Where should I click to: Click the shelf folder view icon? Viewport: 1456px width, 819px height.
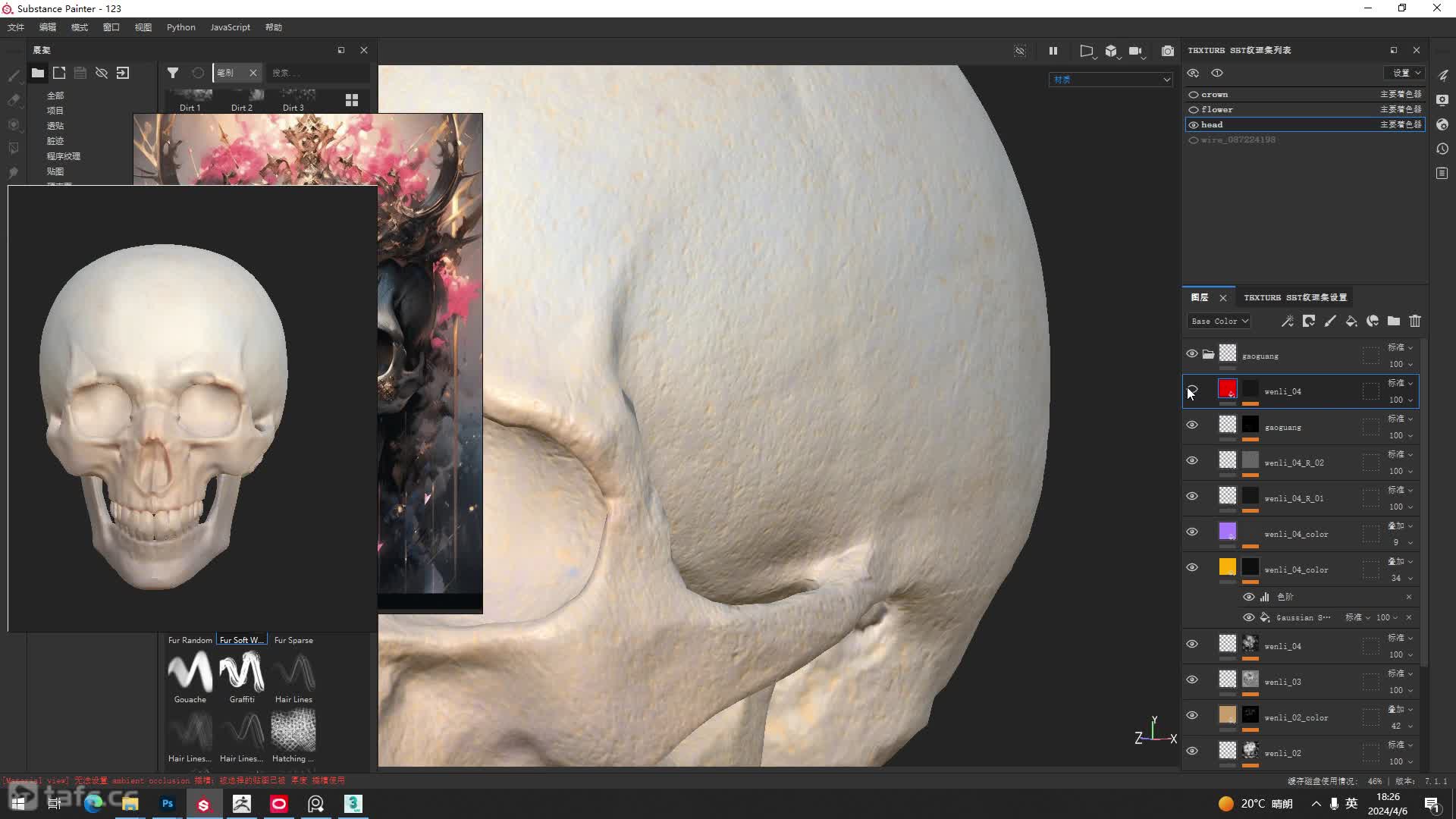tap(37, 73)
